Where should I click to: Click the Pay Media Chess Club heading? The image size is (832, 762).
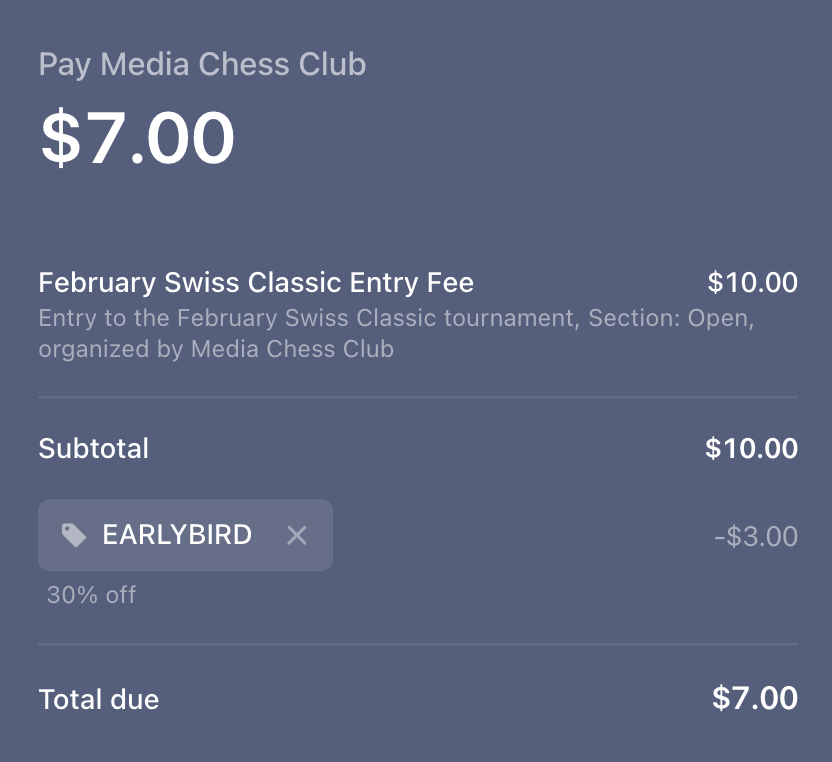point(202,64)
